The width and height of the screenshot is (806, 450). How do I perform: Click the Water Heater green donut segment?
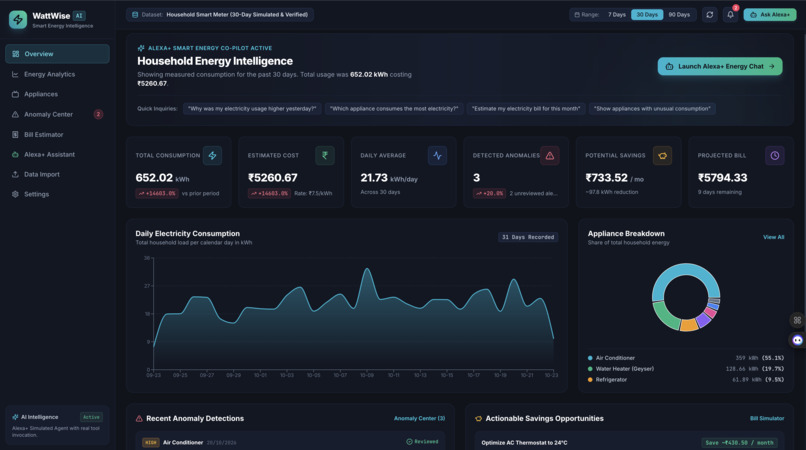[665, 317]
